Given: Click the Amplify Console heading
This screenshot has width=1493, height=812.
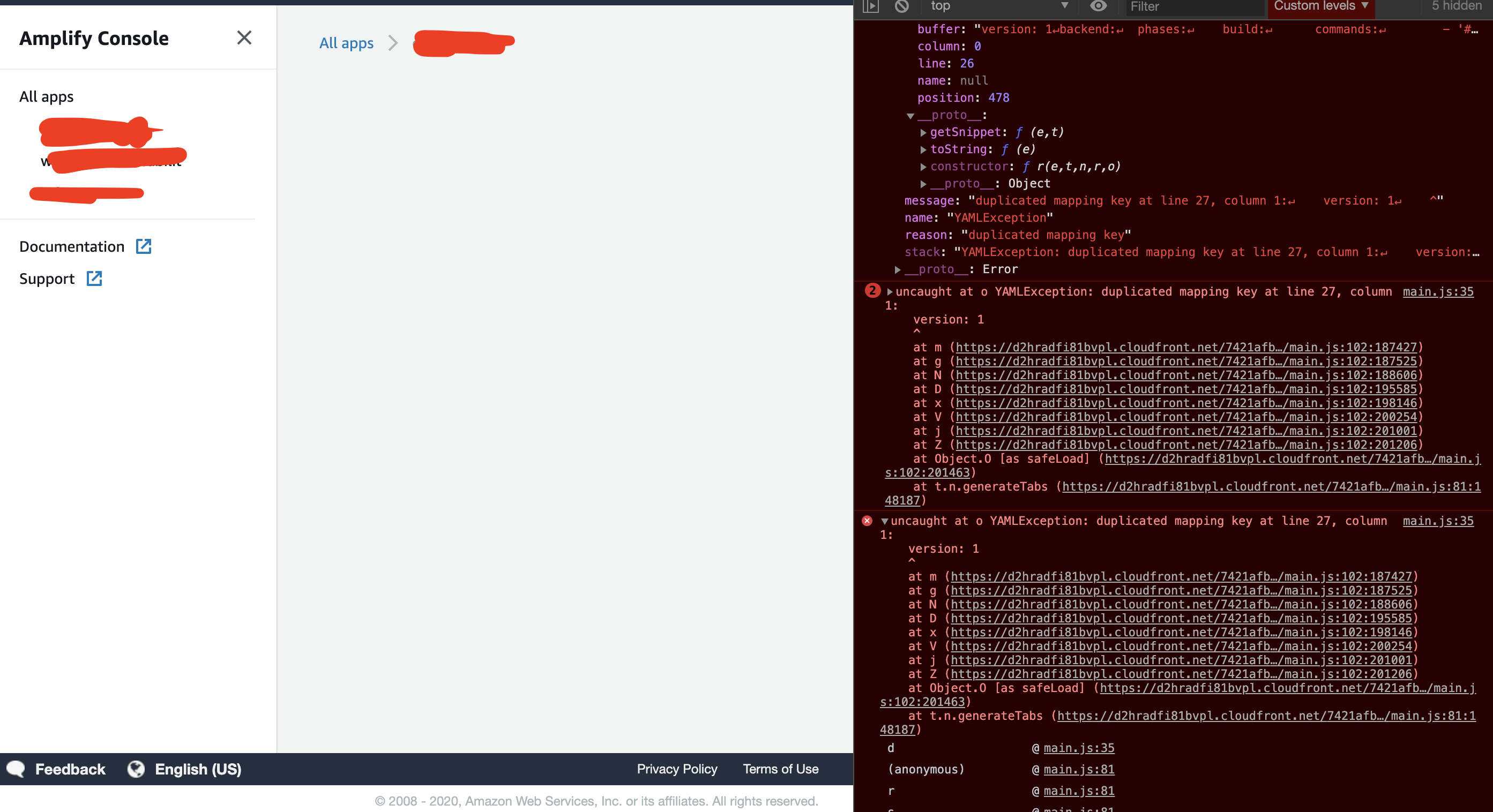Looking at the screenshot, I should pos(94,38).
